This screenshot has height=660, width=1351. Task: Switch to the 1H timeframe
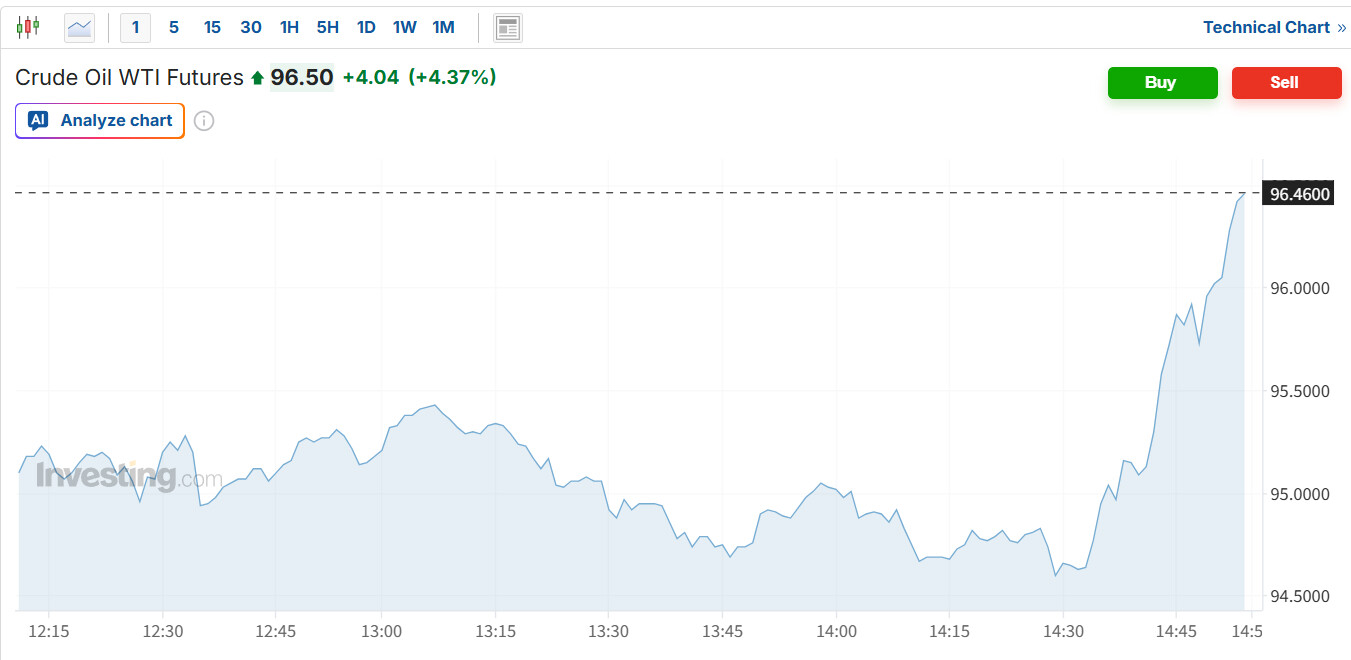tap(289, 27)
